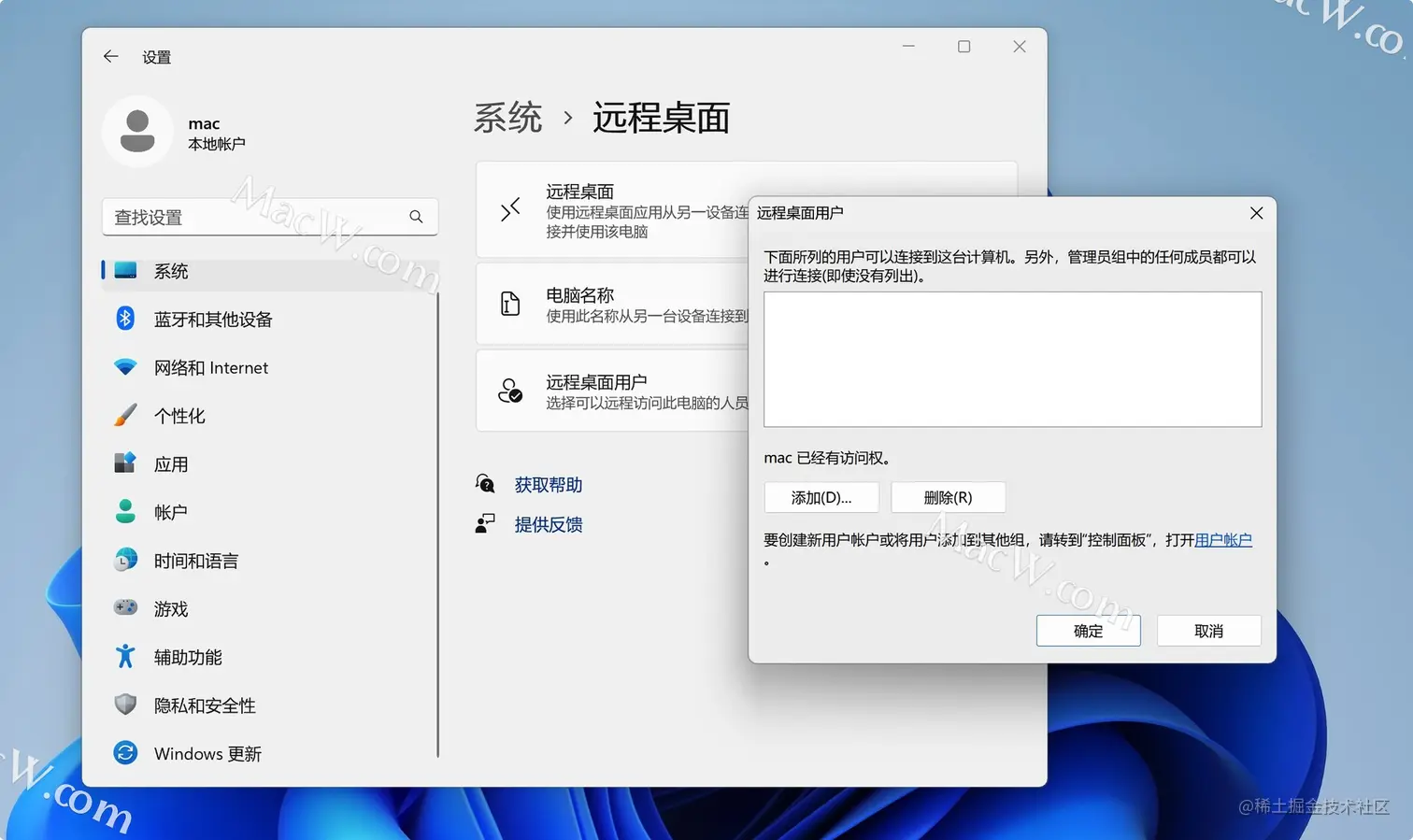Click the headset icon beside 获取帮助
This screenshot has width=1413, height=840.
tap(485, 484)
